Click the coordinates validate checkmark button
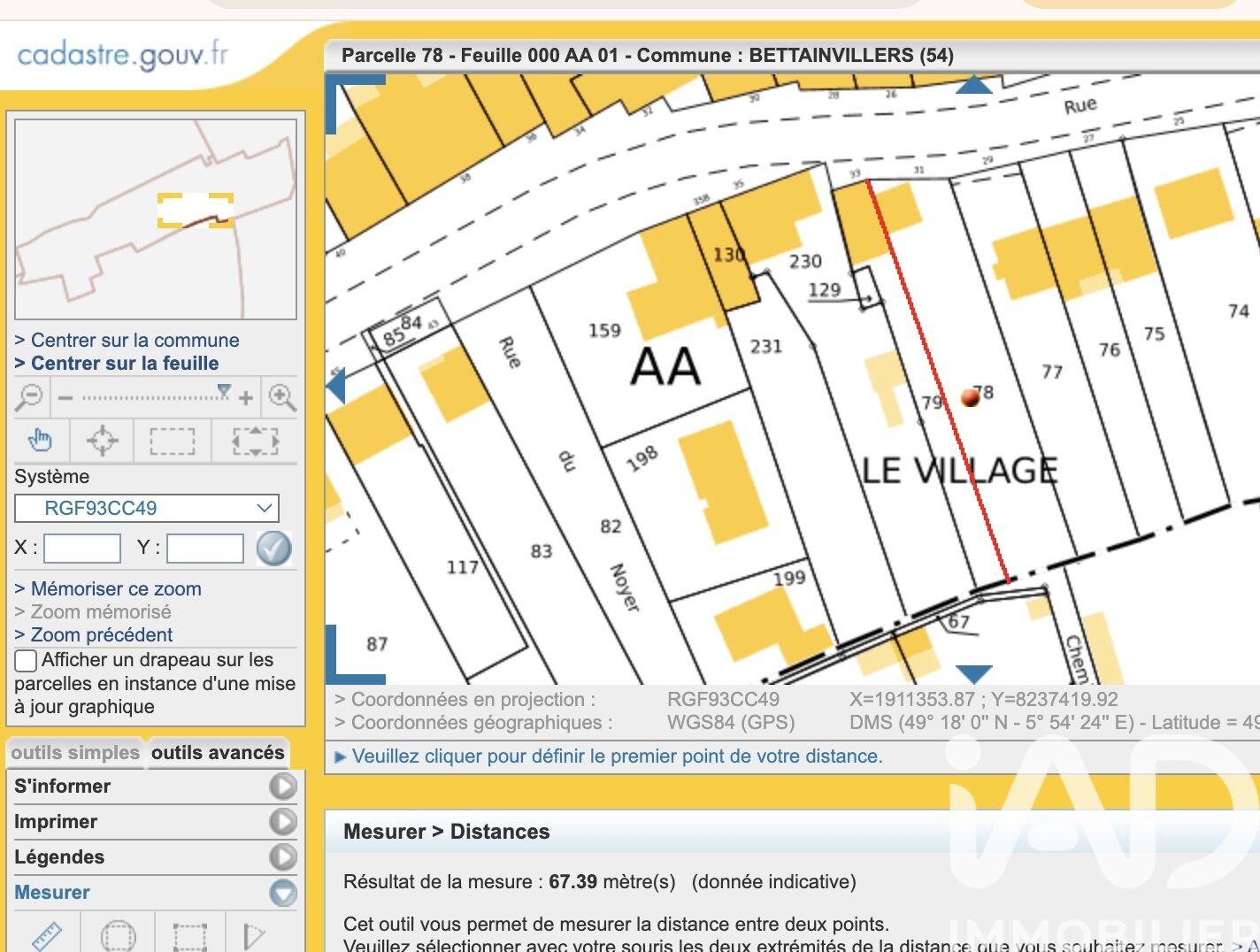The image size is (1260, 952). coord(273,549)
